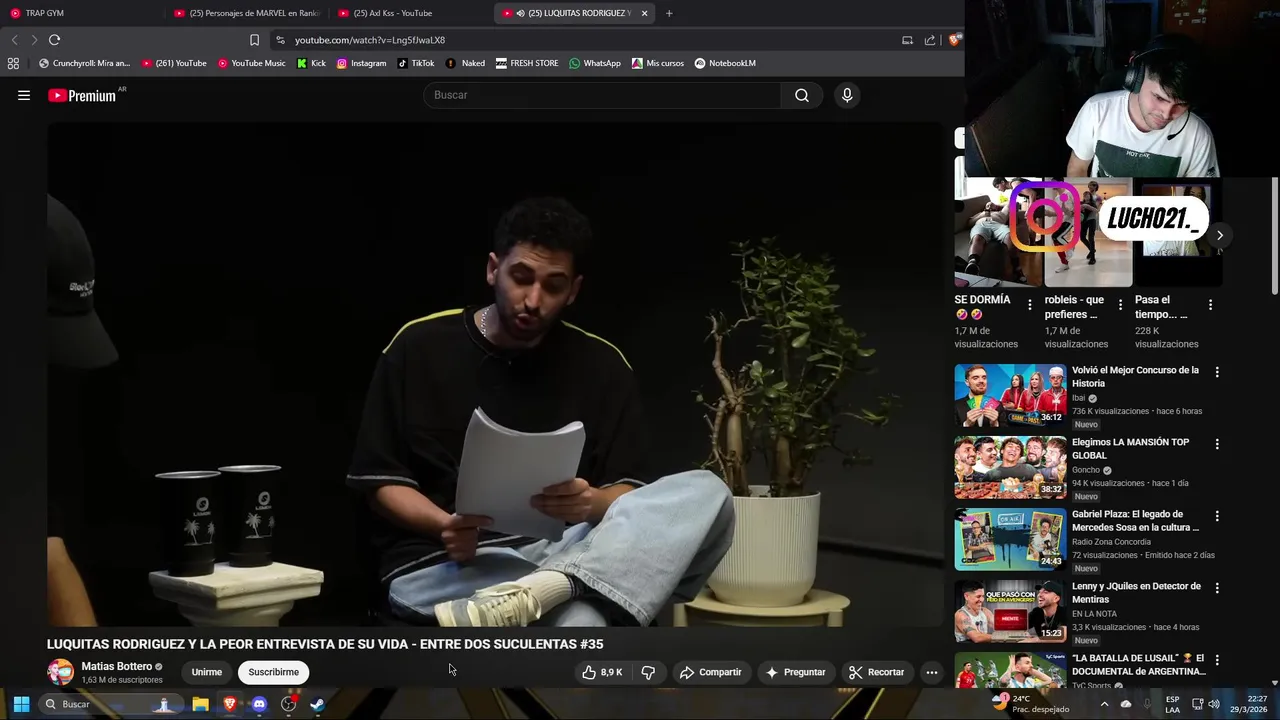Click the Unirme membership button
Screen dimensions: 1280x720
[x=207, y=672]
